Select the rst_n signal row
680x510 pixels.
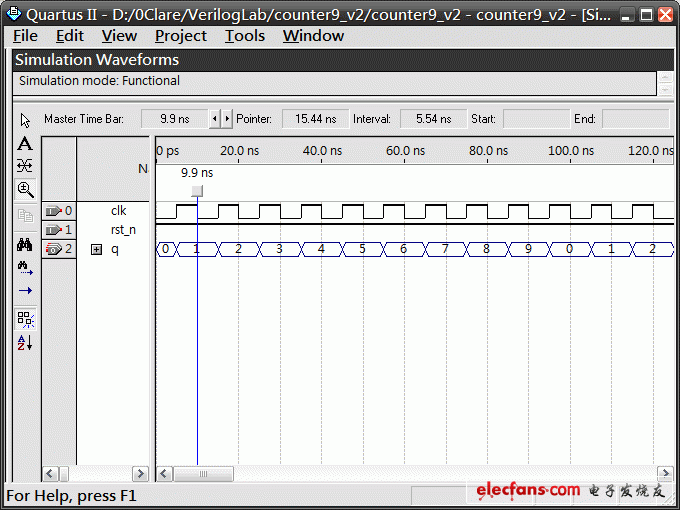(x=122, y=230)
